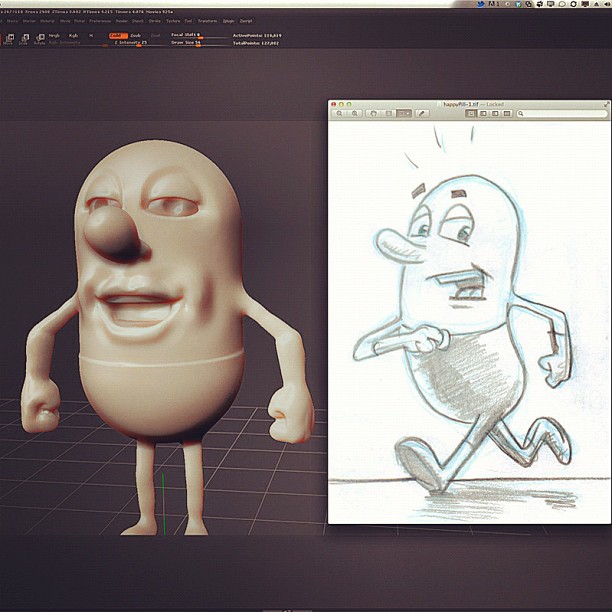Zoom out in the Preview window
Viewport: 612px width, 612px height.
pos(339,113)
